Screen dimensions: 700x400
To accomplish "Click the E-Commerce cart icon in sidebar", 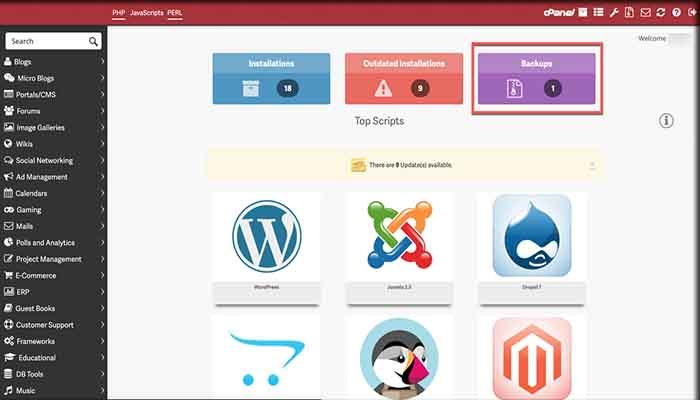I will [x=8, y=275].
